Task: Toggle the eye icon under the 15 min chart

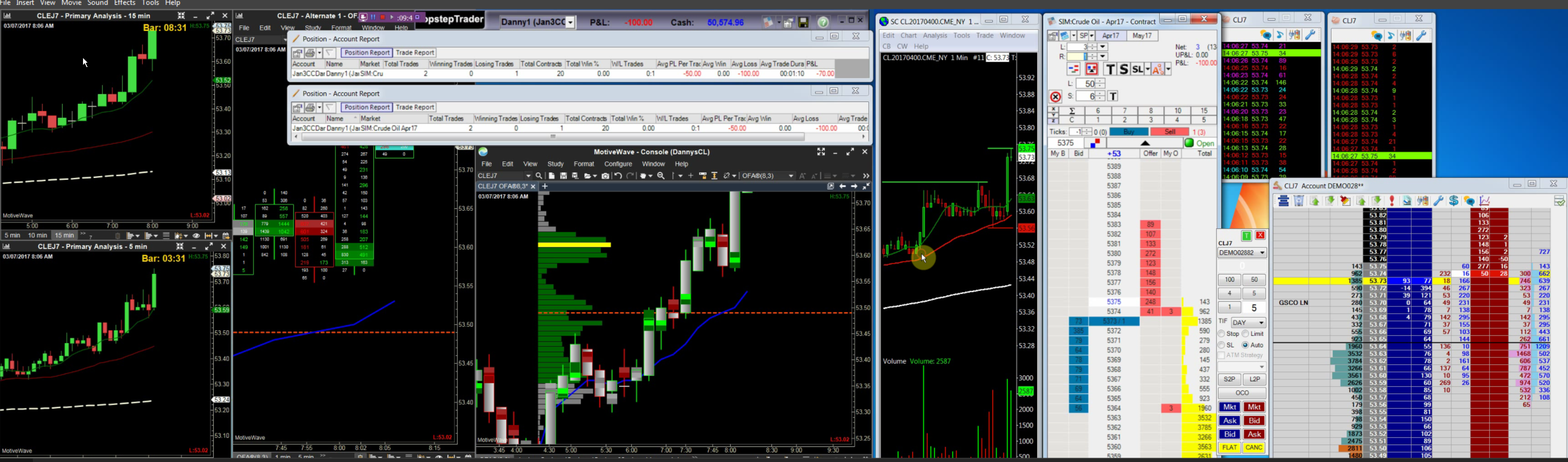Action: click(x=196, y=236)
